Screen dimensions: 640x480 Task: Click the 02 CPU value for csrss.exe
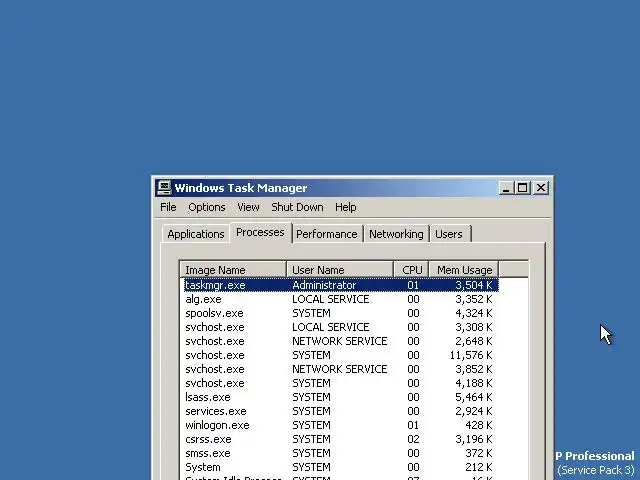pos(413,439)
